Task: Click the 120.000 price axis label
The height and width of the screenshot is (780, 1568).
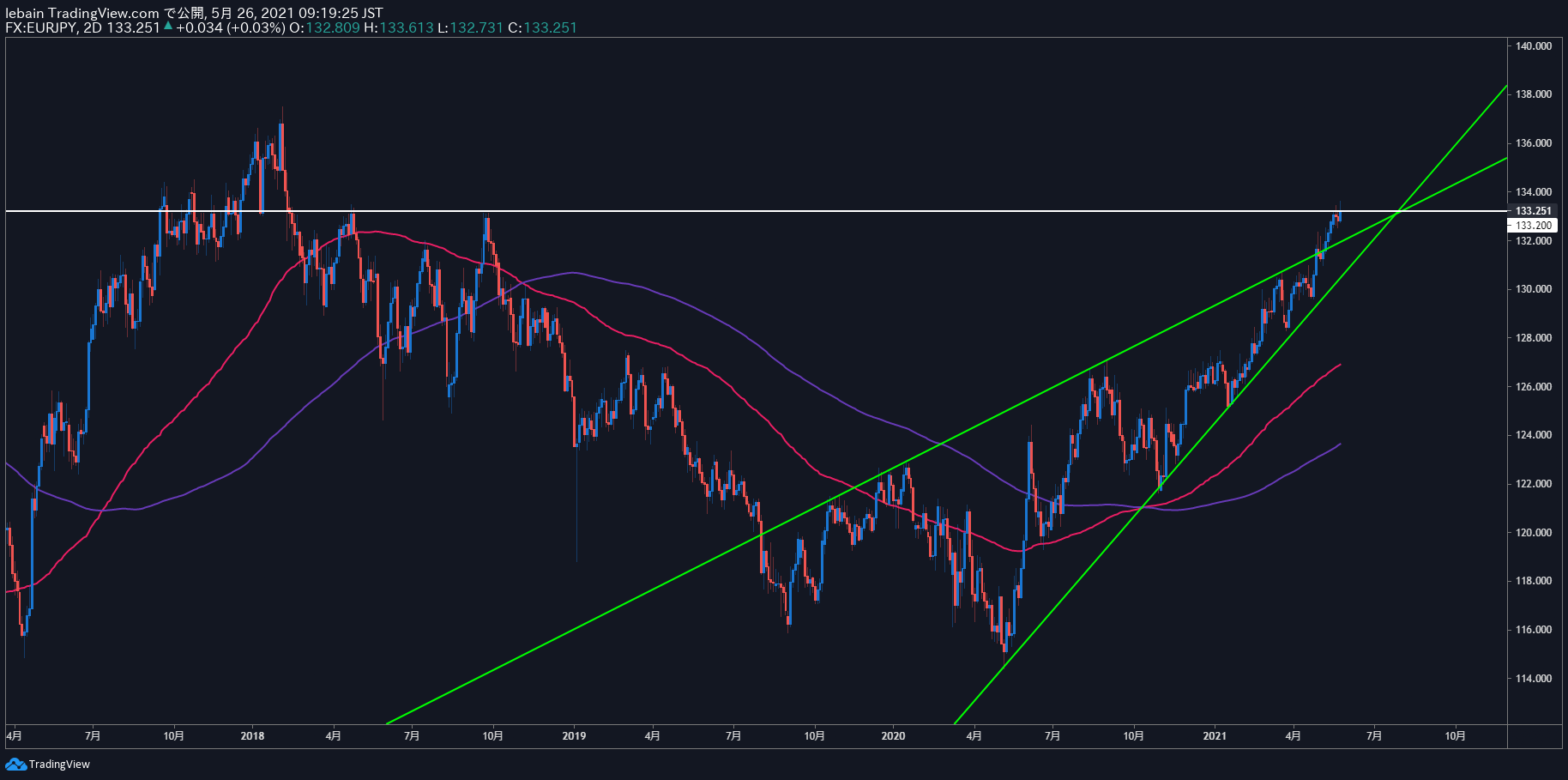Action: (x=1534, y=533)
